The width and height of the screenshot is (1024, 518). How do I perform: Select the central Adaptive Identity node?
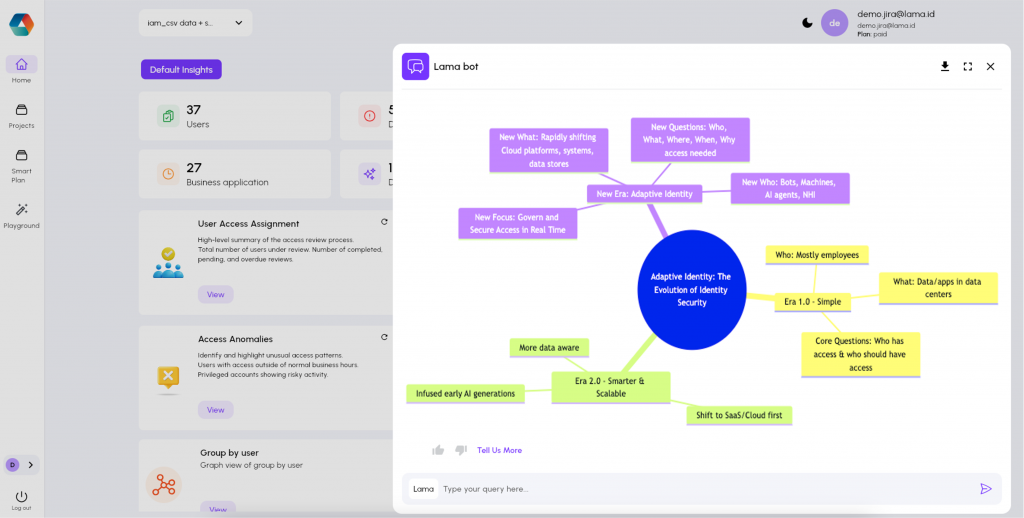click(x=691, y=290)
